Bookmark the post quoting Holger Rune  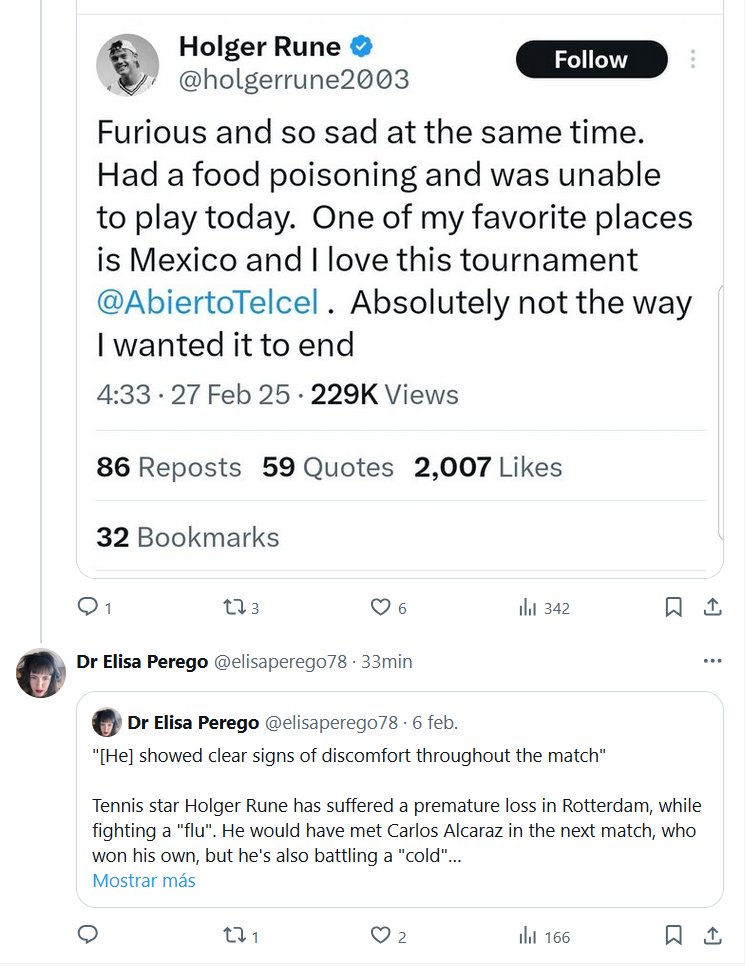(674, 607)
